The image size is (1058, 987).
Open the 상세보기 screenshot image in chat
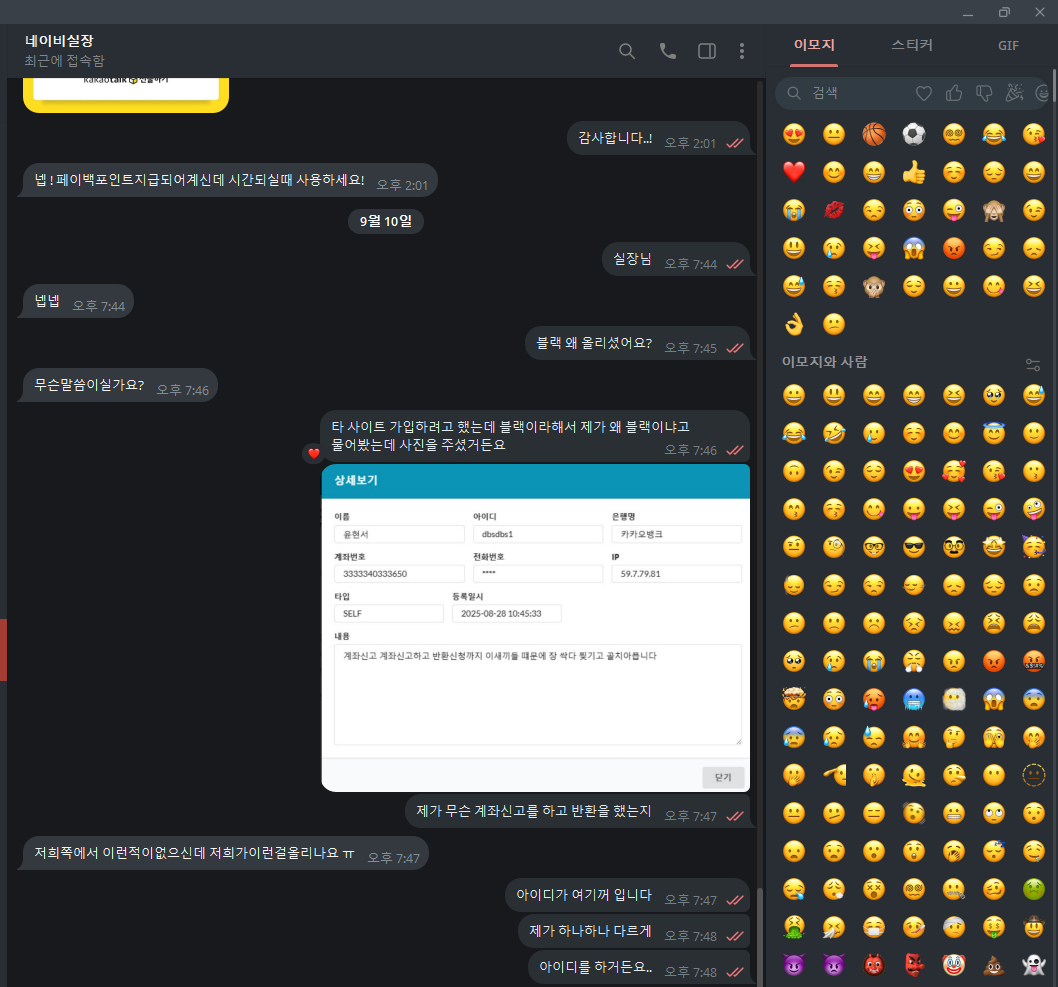(x=535, y=628)
